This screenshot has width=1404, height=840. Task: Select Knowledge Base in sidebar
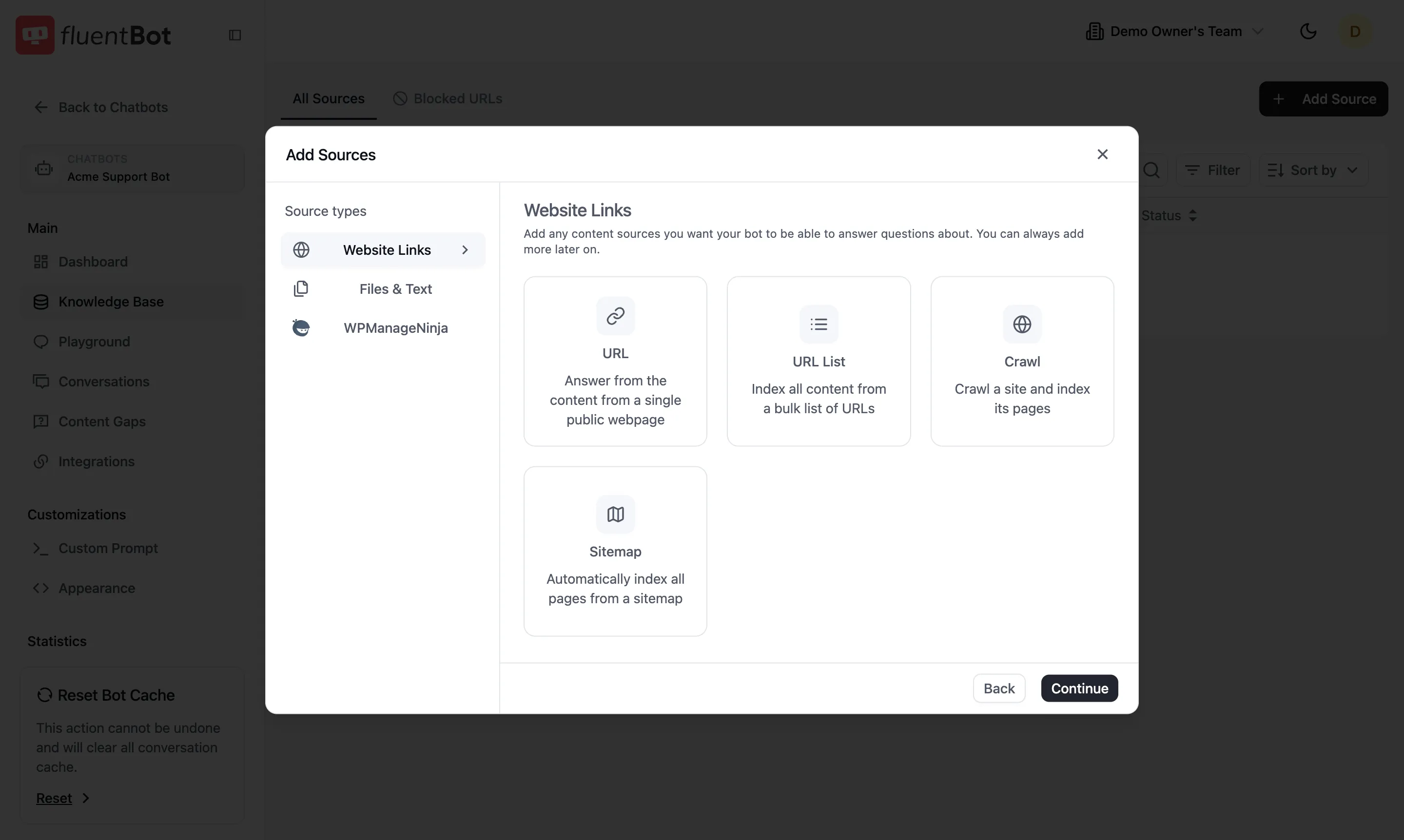pyautogui.click(x=132, y=302)
